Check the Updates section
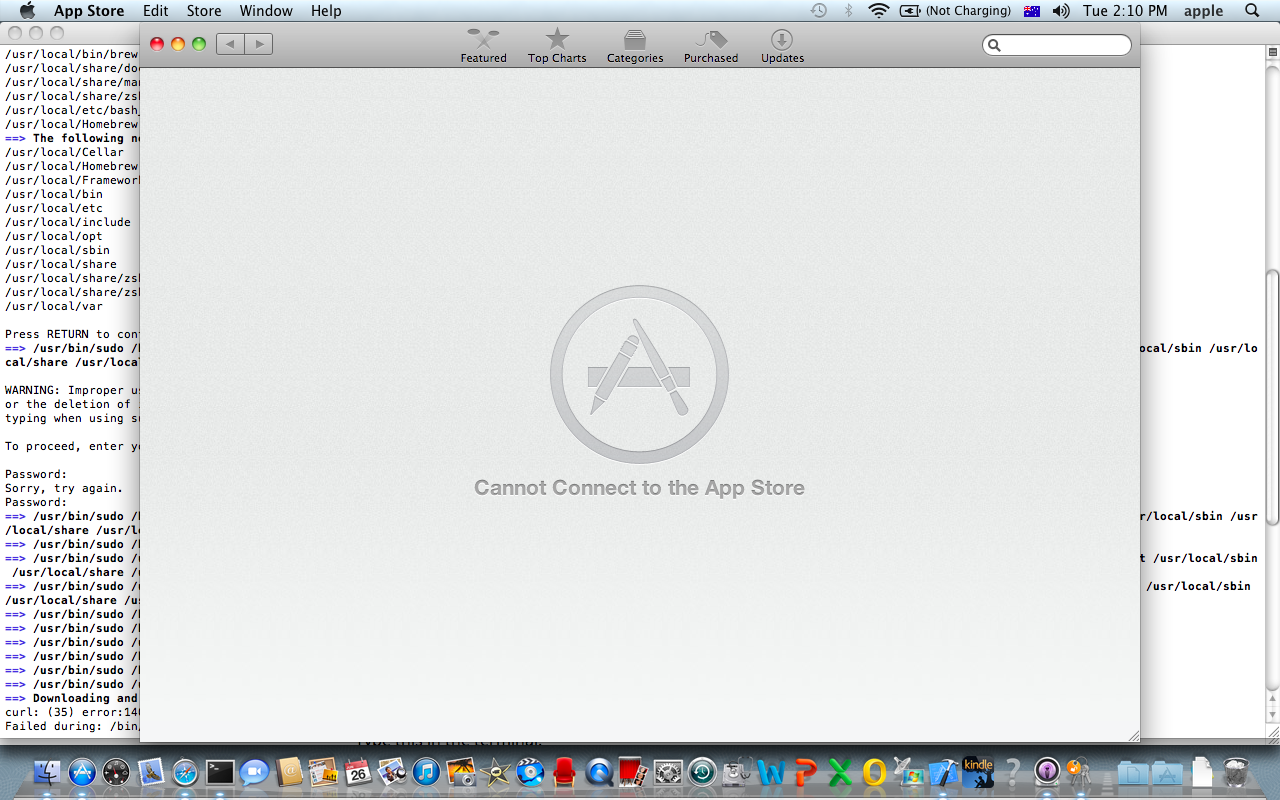 [782, 46]
